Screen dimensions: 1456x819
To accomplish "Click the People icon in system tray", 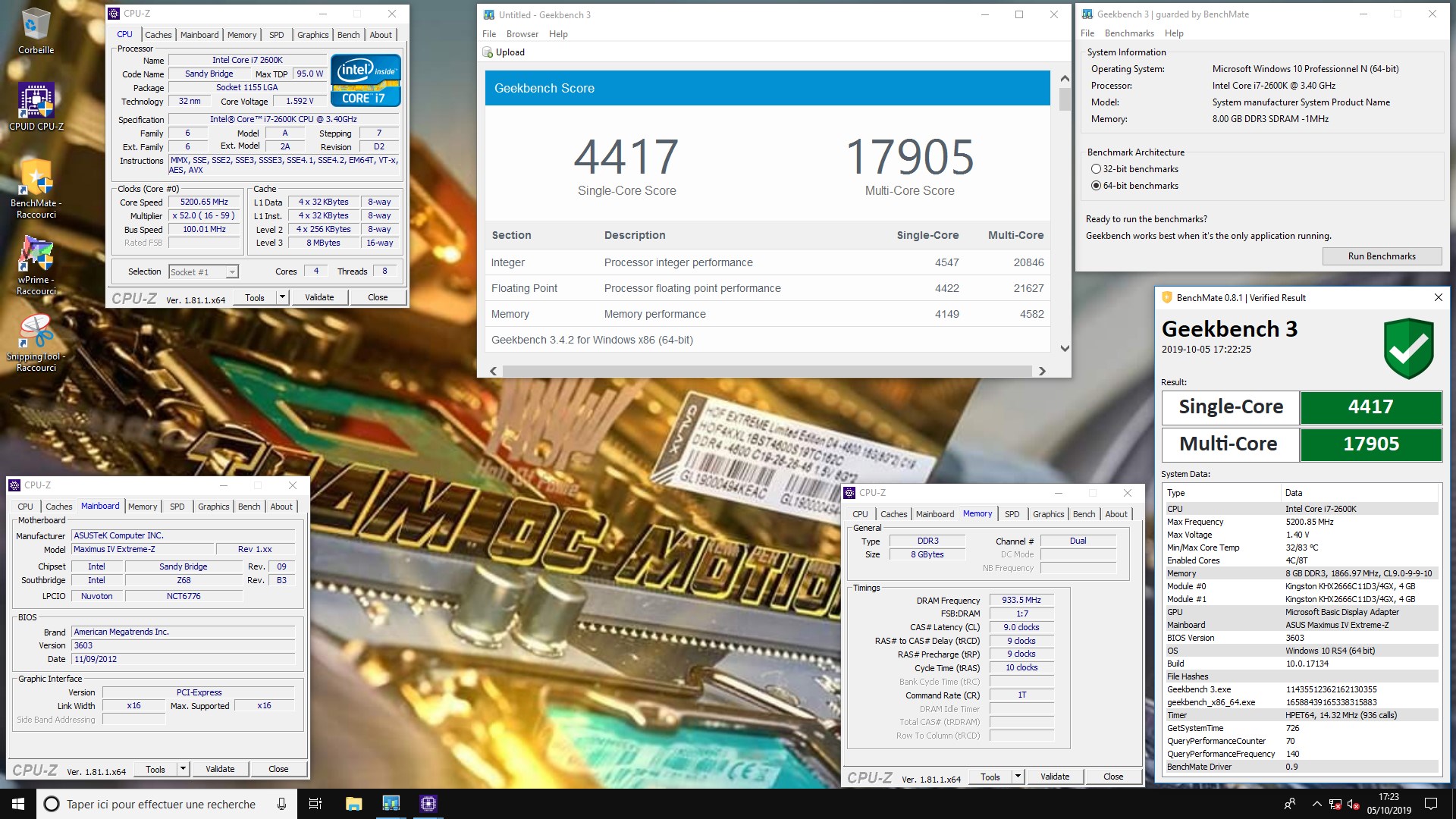I will point(1289,804).
